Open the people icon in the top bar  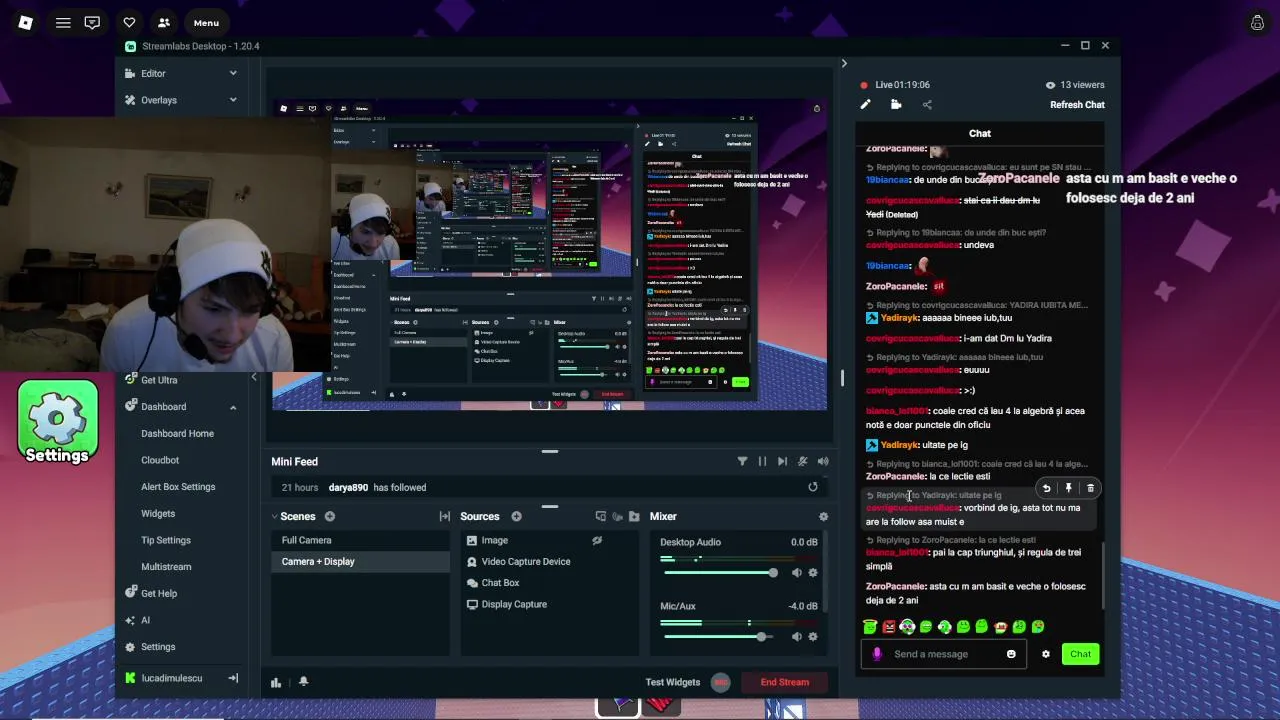click(x=163, y=23)
